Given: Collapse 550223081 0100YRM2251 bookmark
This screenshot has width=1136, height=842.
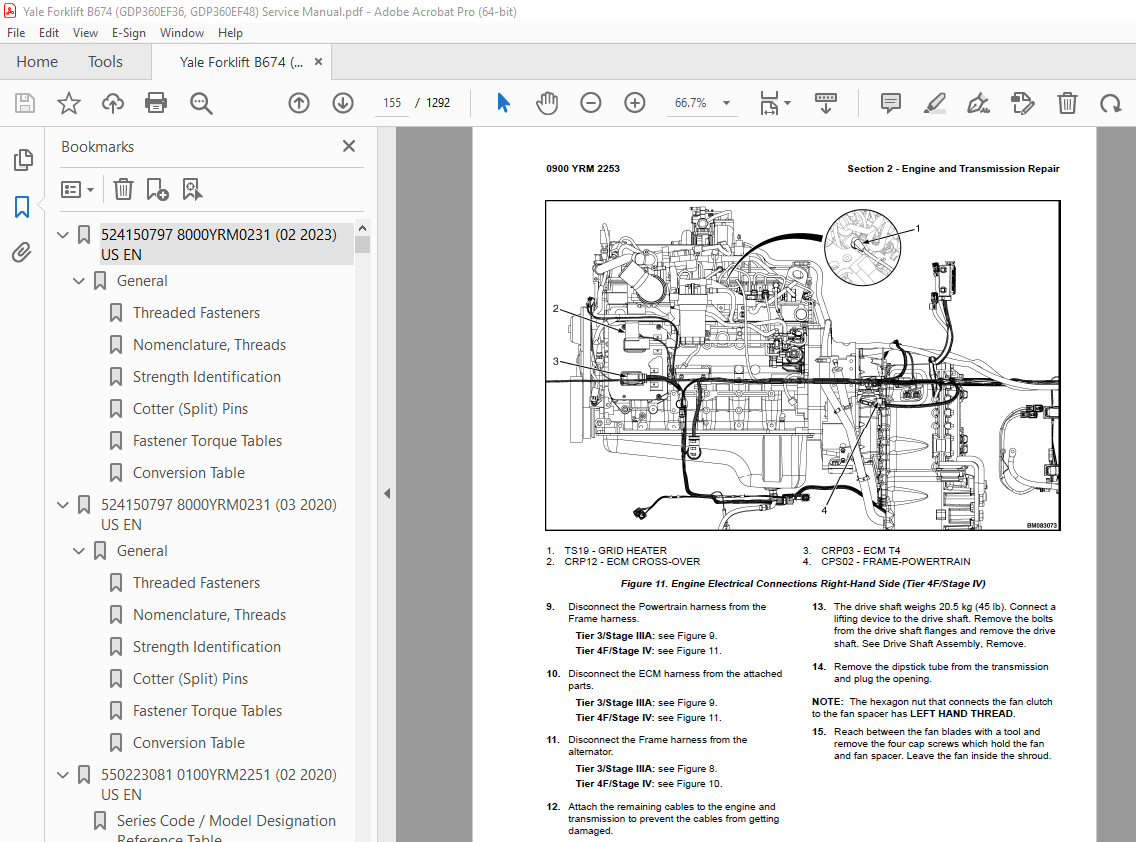Looking at the screenshot, I should click(x=63, y=775).
